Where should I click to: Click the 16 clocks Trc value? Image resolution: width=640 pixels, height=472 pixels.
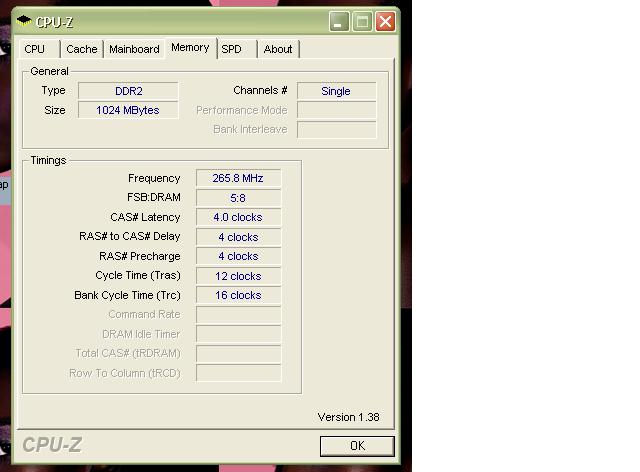click(x=238, y=295)
